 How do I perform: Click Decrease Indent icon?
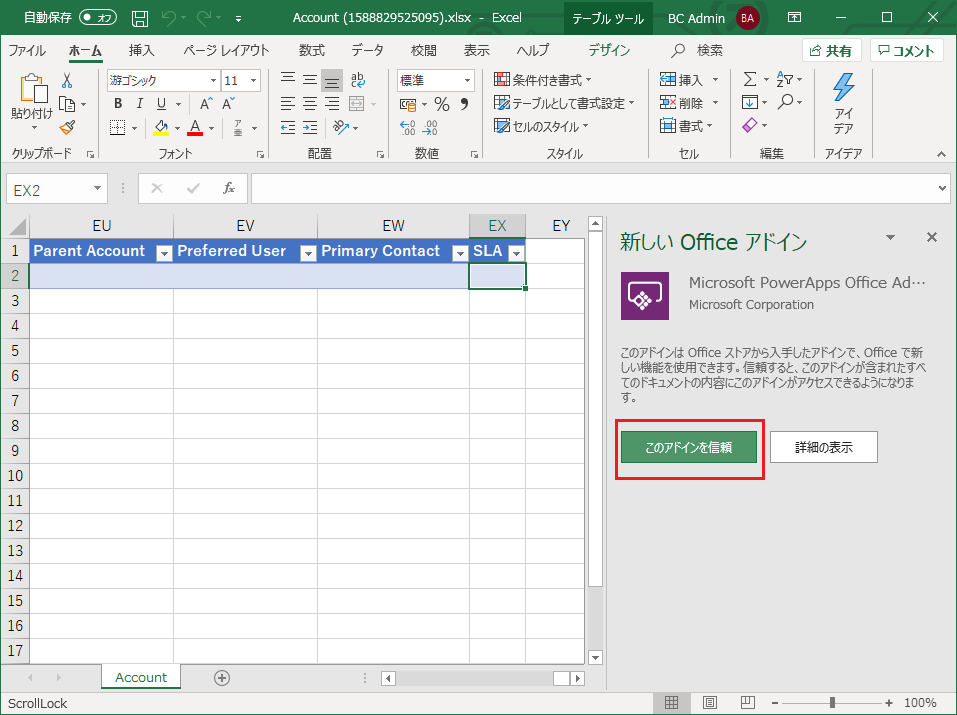point(288,128)
